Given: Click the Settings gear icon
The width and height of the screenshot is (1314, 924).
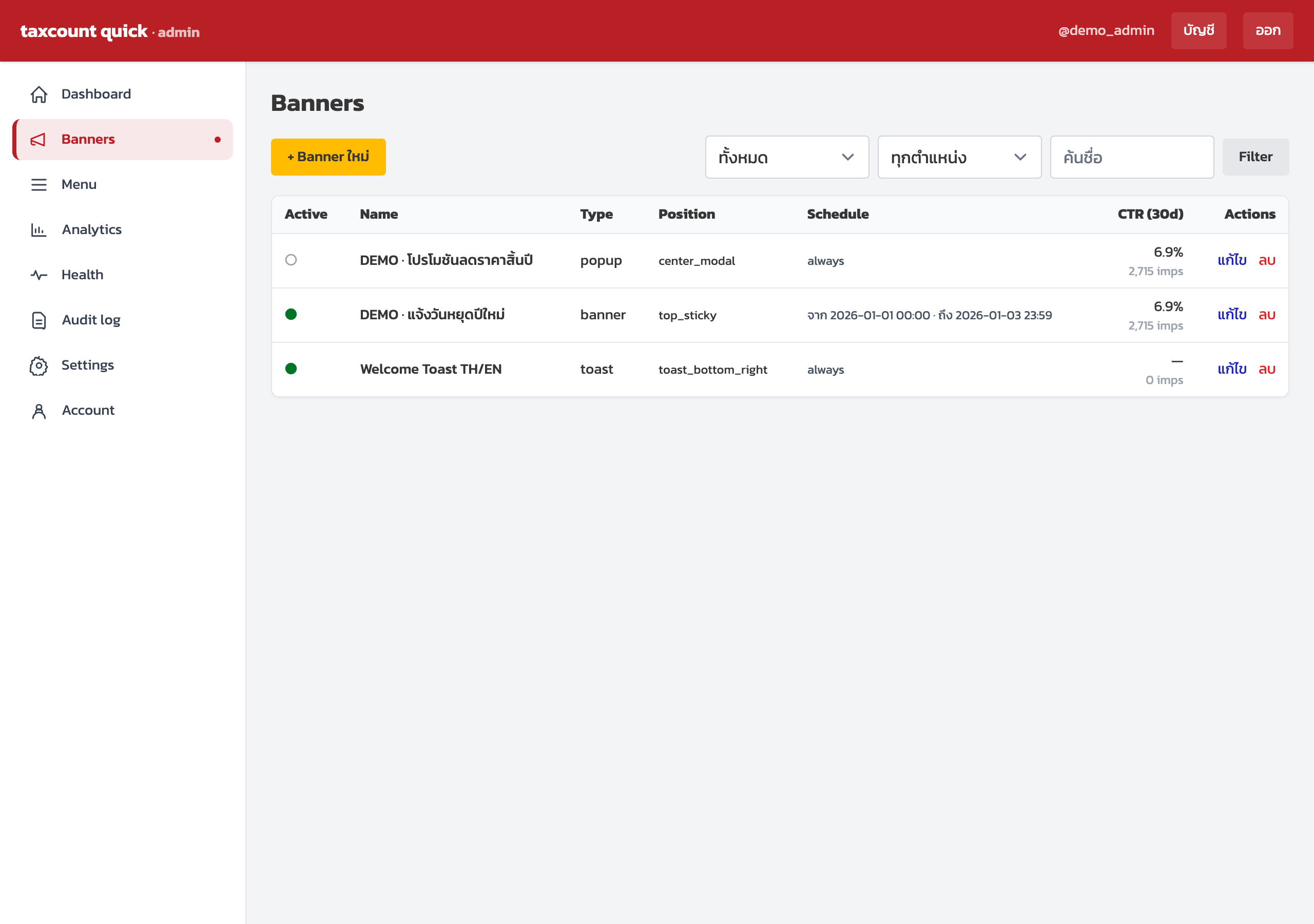Looking at the screenshot, I should tap(39, 366).
